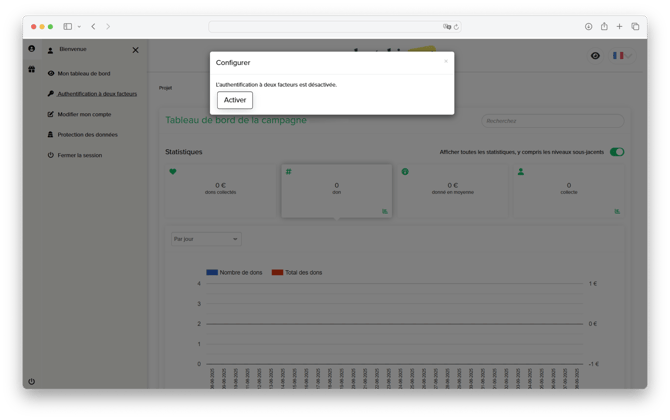670x420 pixels.
Task: Click the icon on donné en moyenne card
Action: [405, 171]
